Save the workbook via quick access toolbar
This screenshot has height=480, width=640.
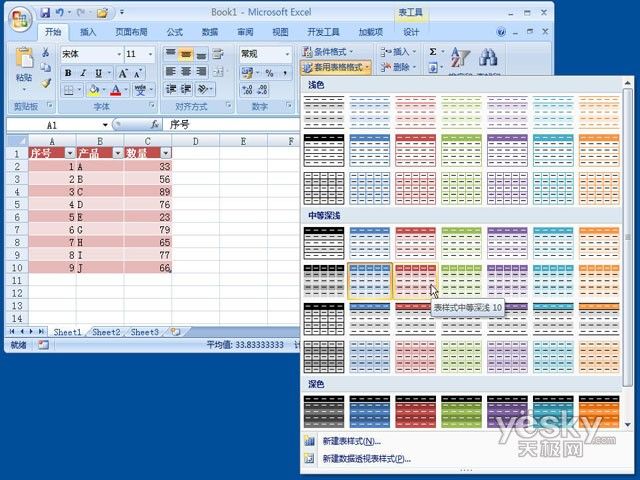pos(45,13)
